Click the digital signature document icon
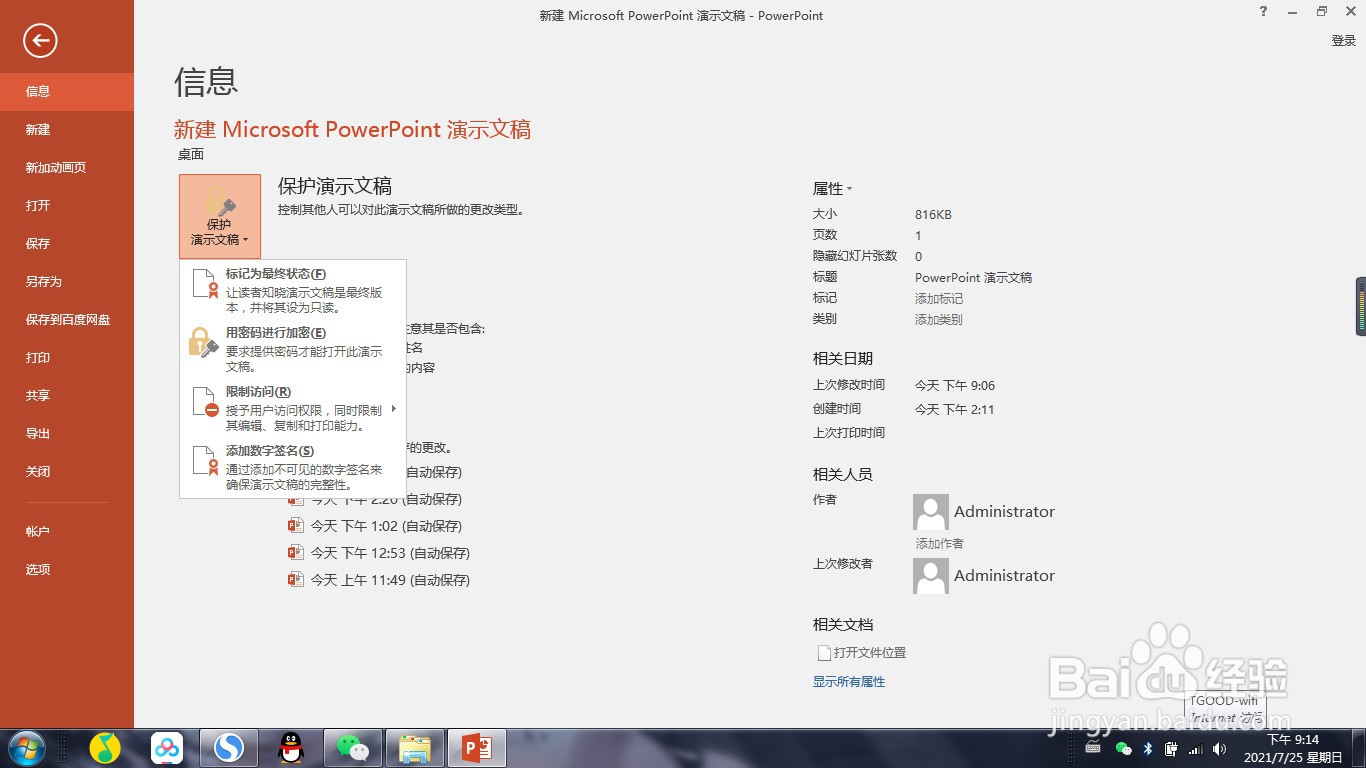Viewport: 1366px width, 768px height. pyautogui.click(x=204, y=462)
